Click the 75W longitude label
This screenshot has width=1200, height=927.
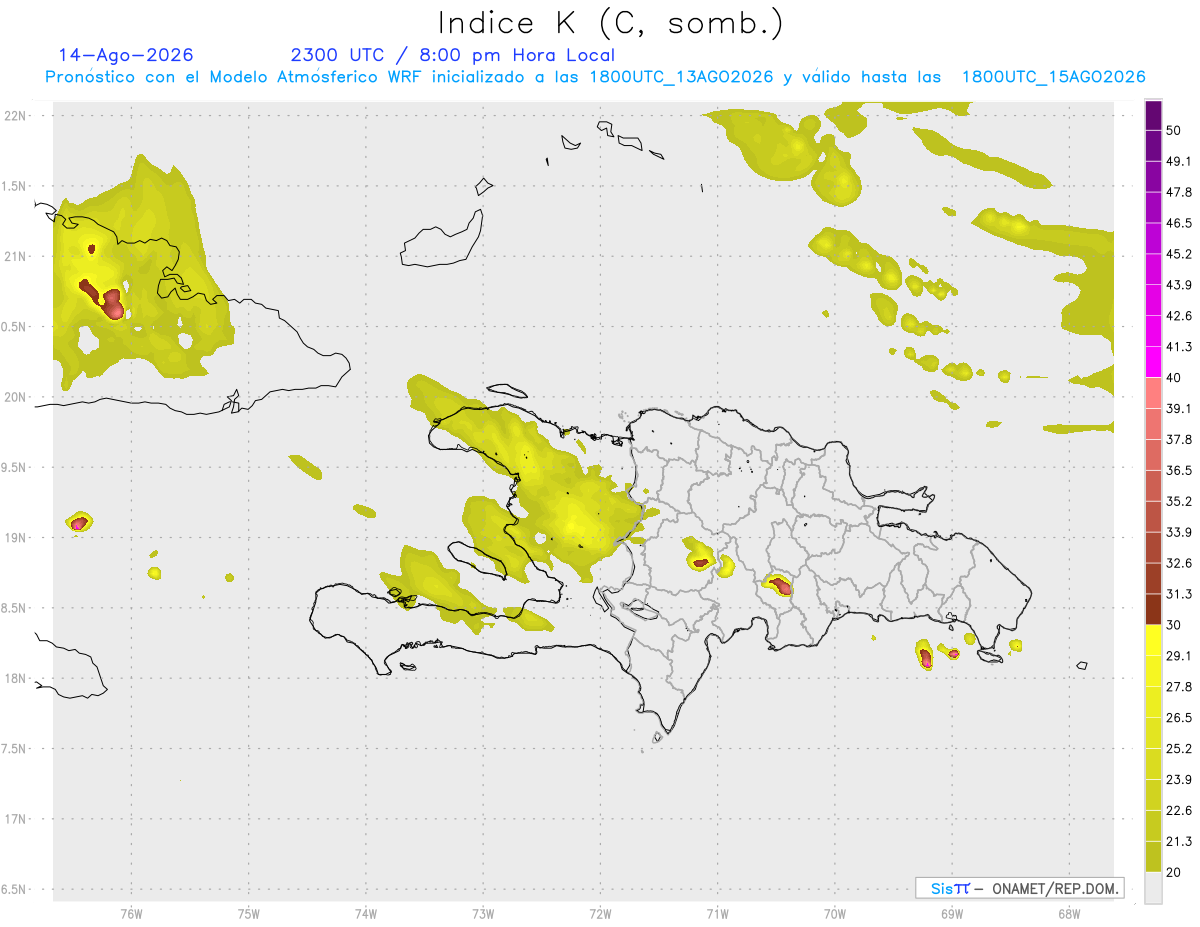point(249,913)
